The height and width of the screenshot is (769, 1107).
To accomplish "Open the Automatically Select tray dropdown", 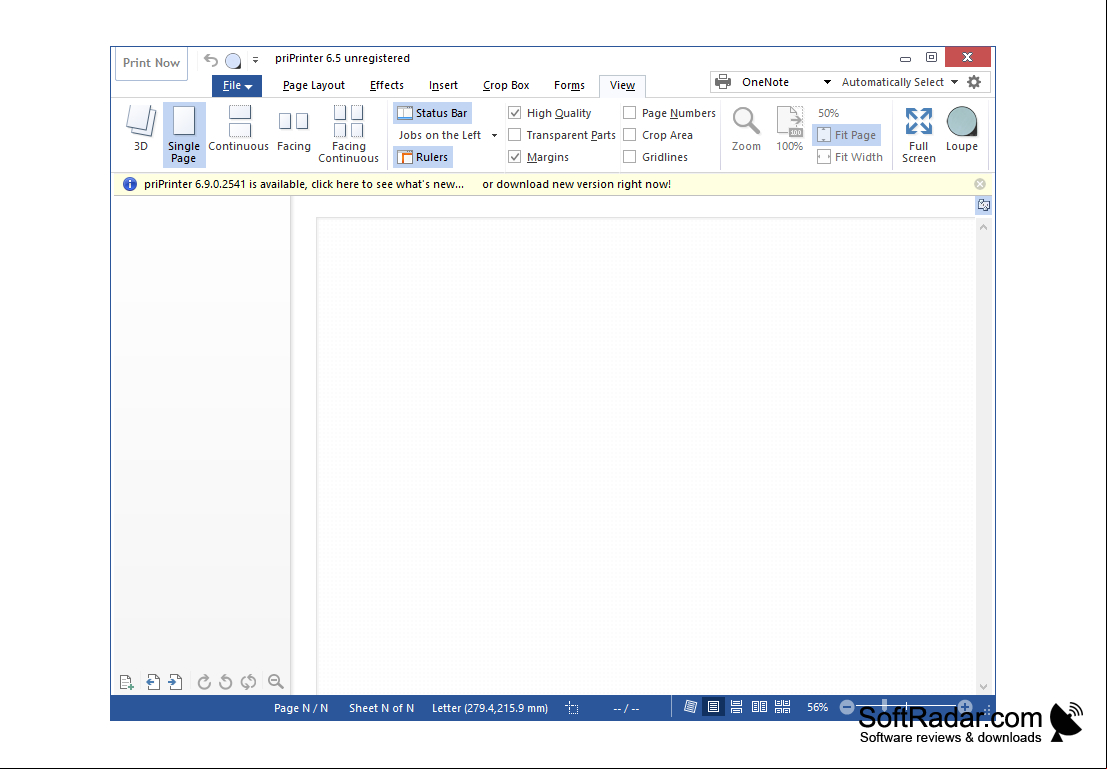I will coord(954,82).
